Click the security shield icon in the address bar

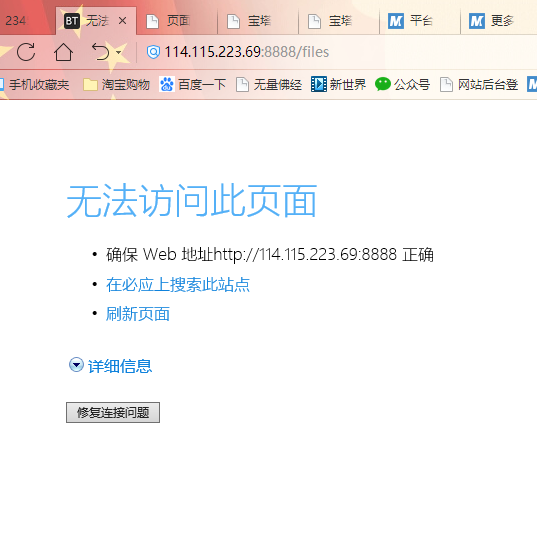pyautogui.click(x=153, y=52)
